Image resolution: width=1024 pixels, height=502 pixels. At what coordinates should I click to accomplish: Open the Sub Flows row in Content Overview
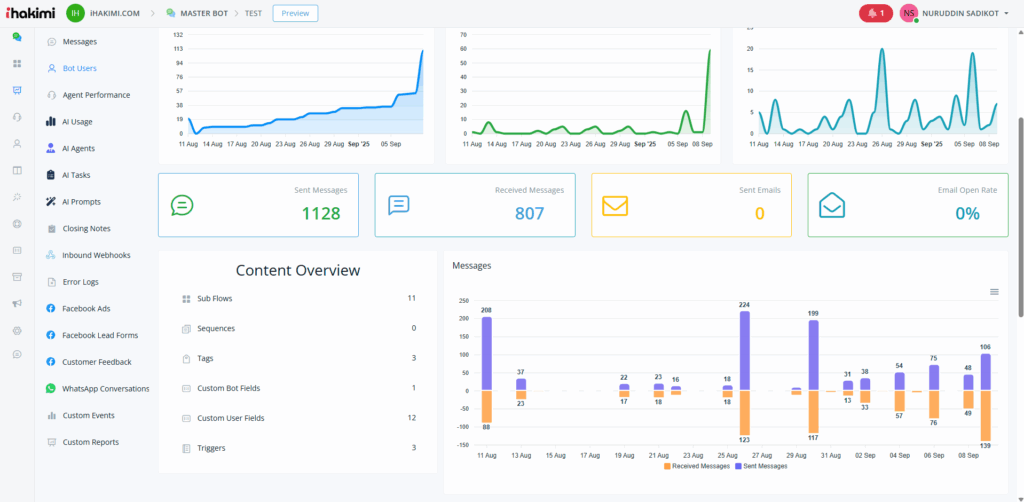point(215,299)
